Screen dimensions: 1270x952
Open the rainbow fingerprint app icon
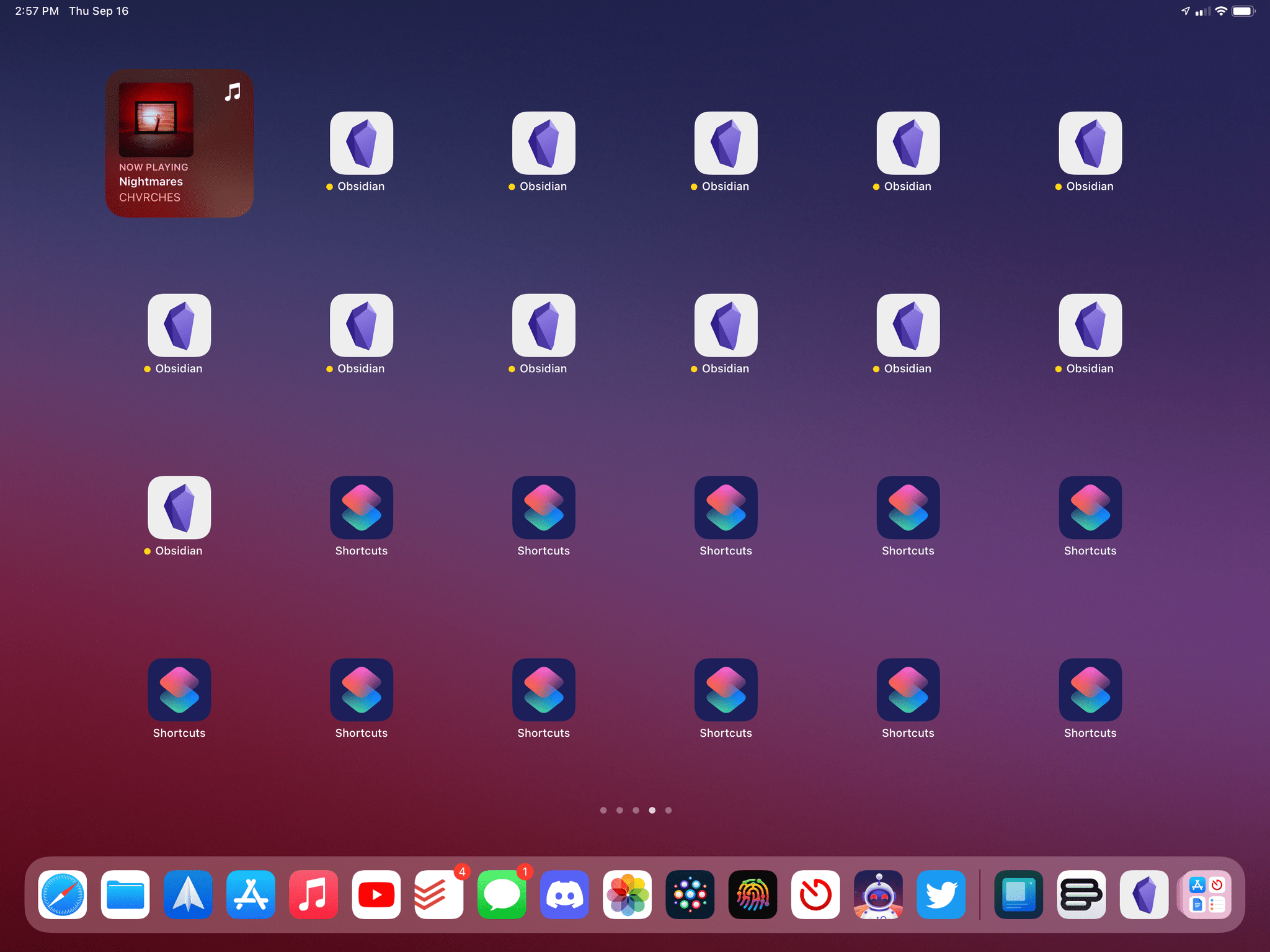[x=753, y=894]
